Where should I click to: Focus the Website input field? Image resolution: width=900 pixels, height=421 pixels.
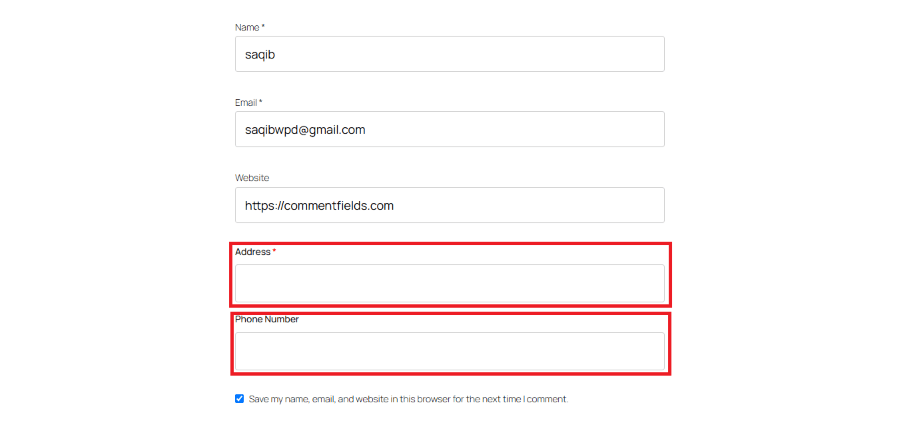click(x=450, y=205)
